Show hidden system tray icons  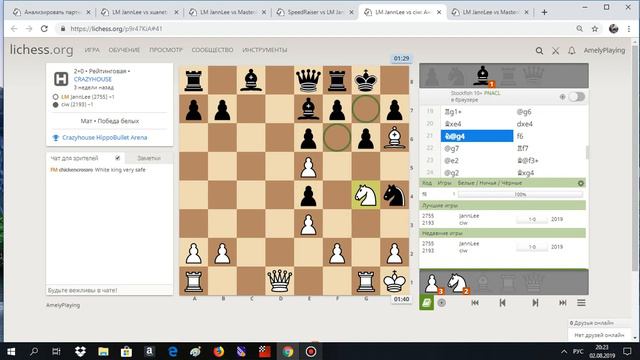click(x=564, y=351)
